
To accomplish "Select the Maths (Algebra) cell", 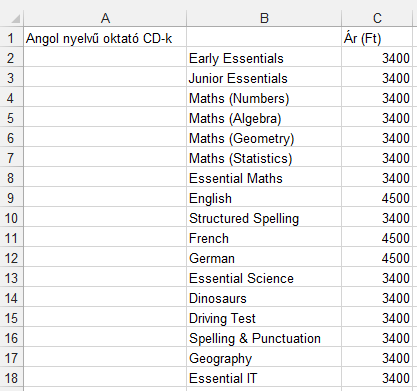I will pos(264,118).
